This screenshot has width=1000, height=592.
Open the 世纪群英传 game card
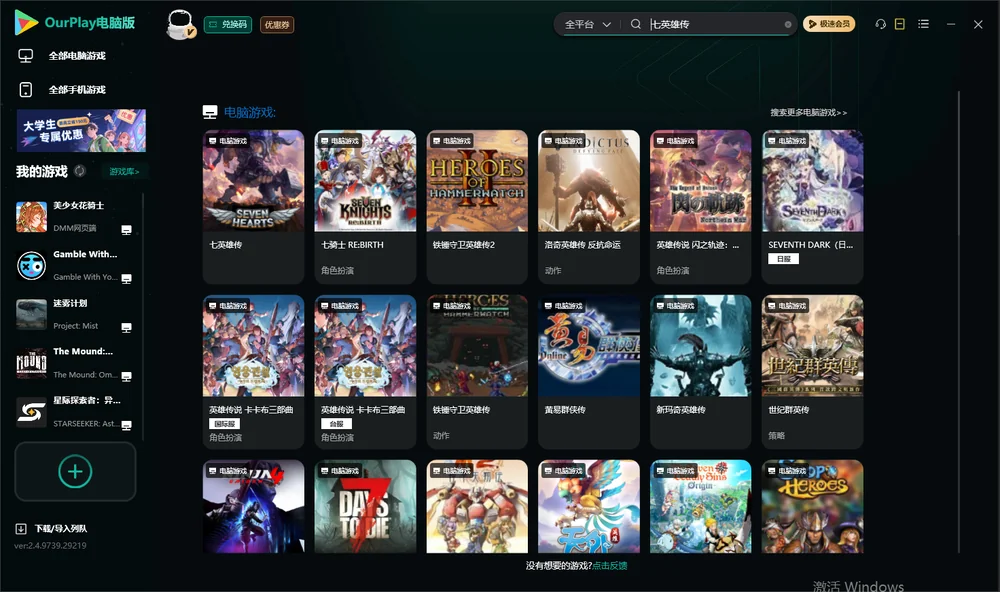point(812,371)
